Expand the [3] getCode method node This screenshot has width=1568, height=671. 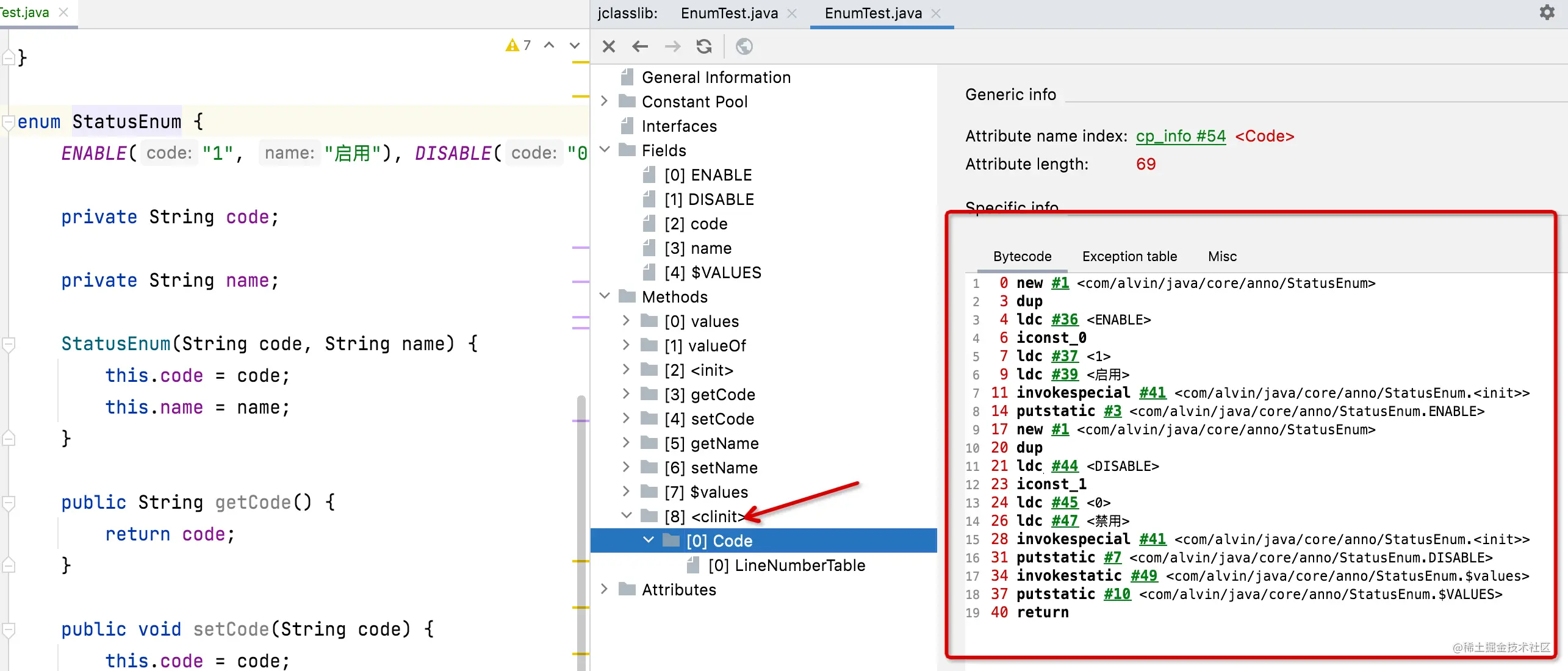(x=626, y=394)
